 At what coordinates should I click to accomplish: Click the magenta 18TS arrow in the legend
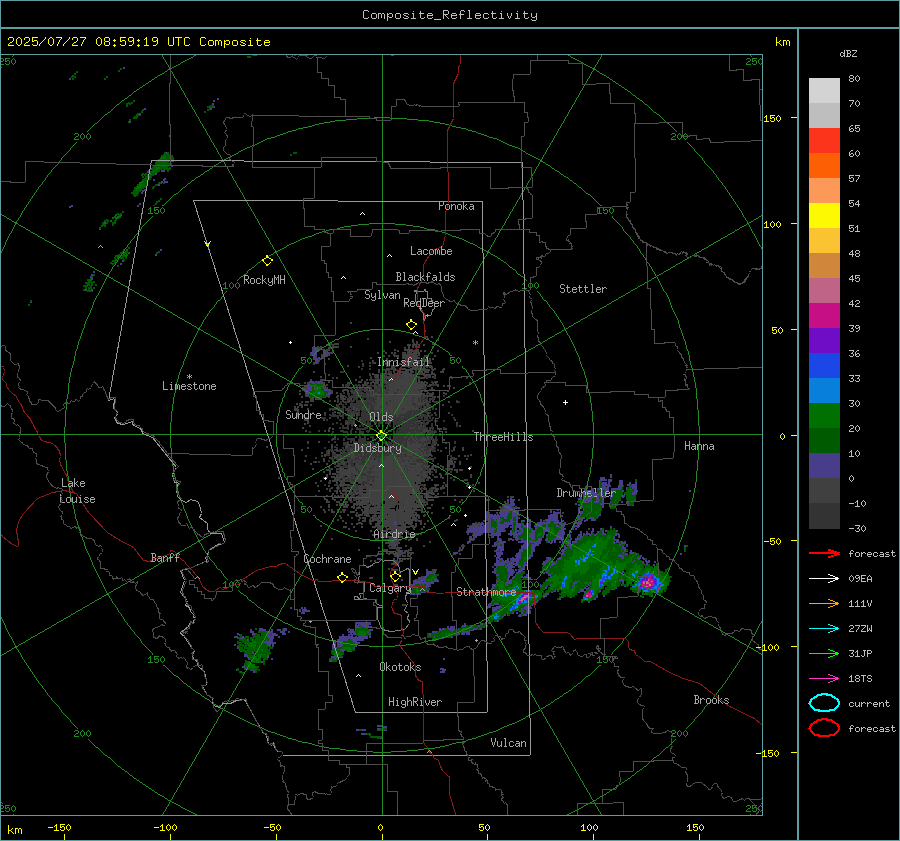tap(824, 679)
